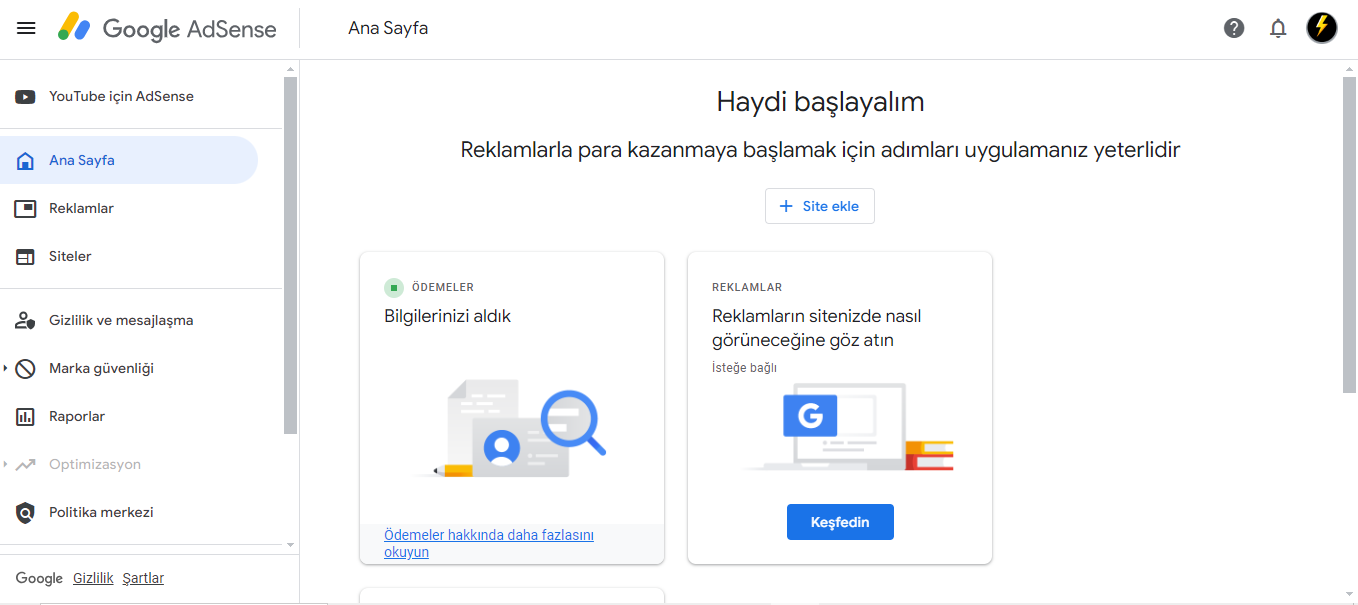Click the shield icon beside Politika merkezi

coord(25,513)
